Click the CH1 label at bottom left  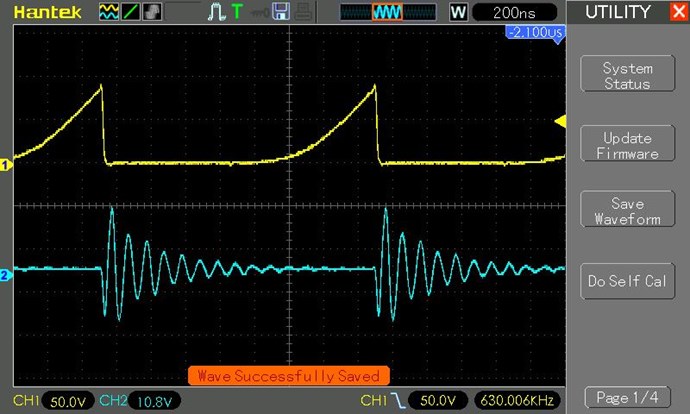click(x=26, y=400)
